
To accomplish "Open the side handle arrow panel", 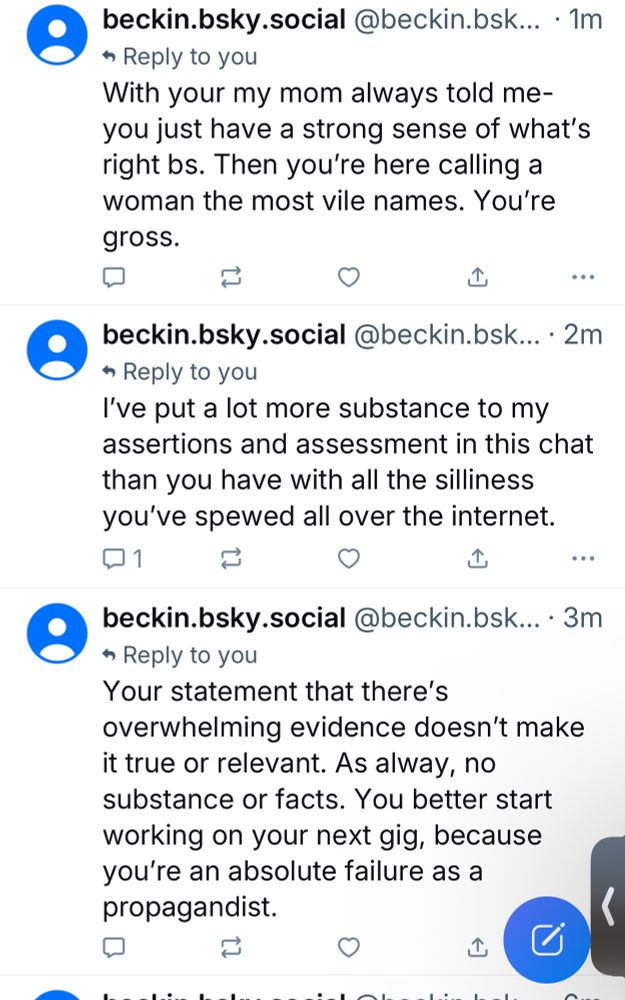I will pos(608,905).
